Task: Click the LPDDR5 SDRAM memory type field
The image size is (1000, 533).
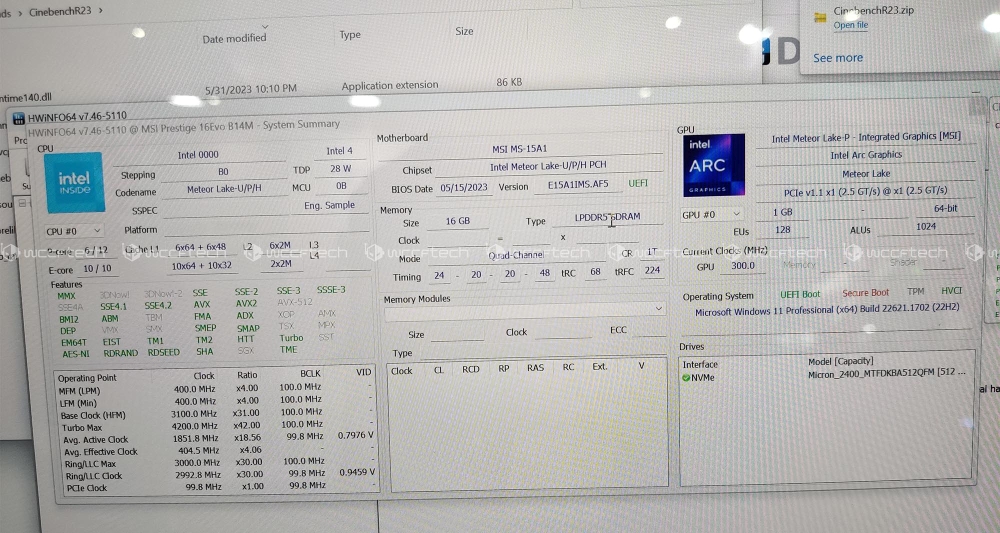Action: [x=607, y=217]
